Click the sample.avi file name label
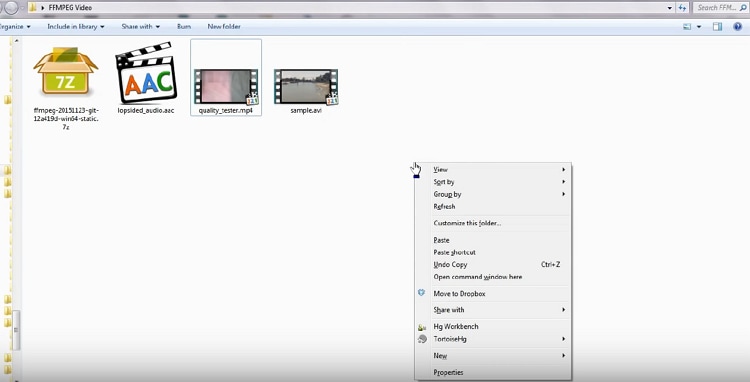The image size is (750, 382). point(306,110)
